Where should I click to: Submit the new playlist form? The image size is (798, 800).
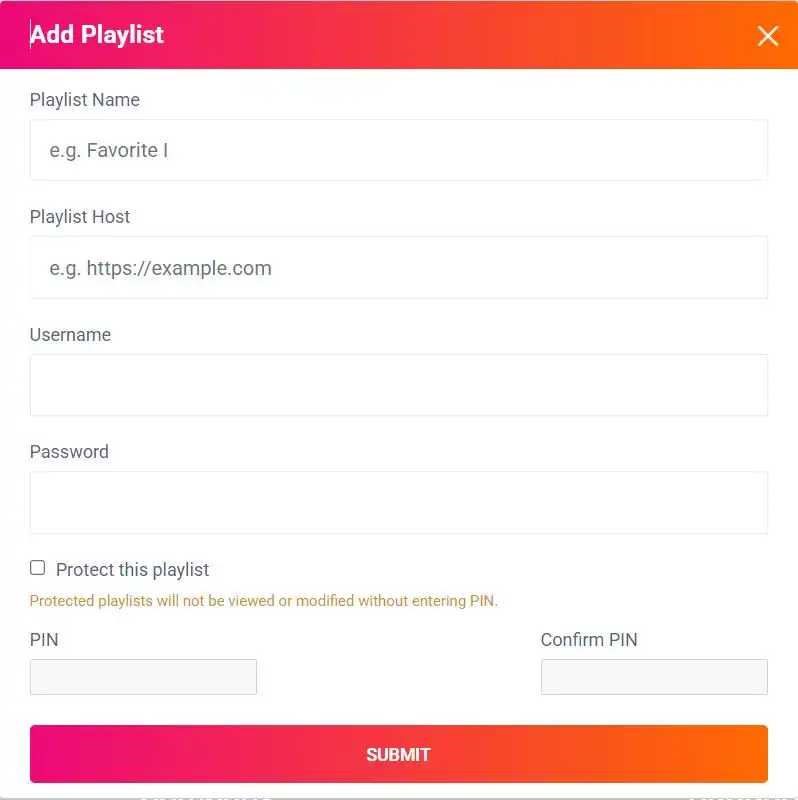coord(398,753)
